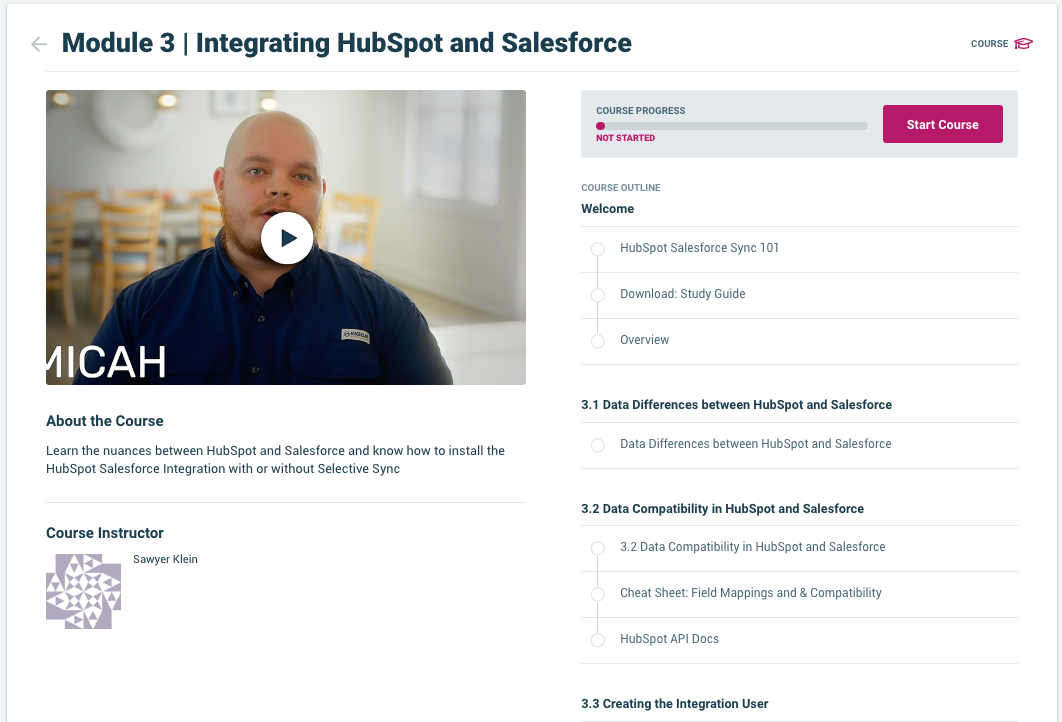
Task: Click the 3.2 Data Compatibility section heading
Action: click(x=722, y=509)
